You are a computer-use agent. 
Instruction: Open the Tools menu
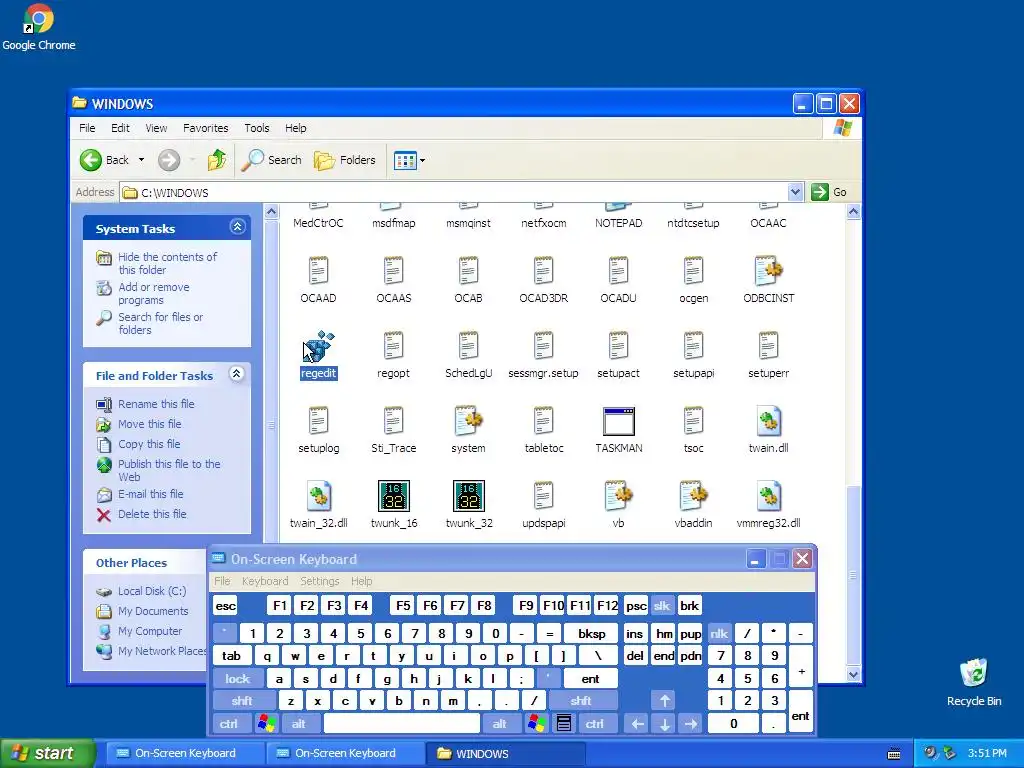coord(257,128)
